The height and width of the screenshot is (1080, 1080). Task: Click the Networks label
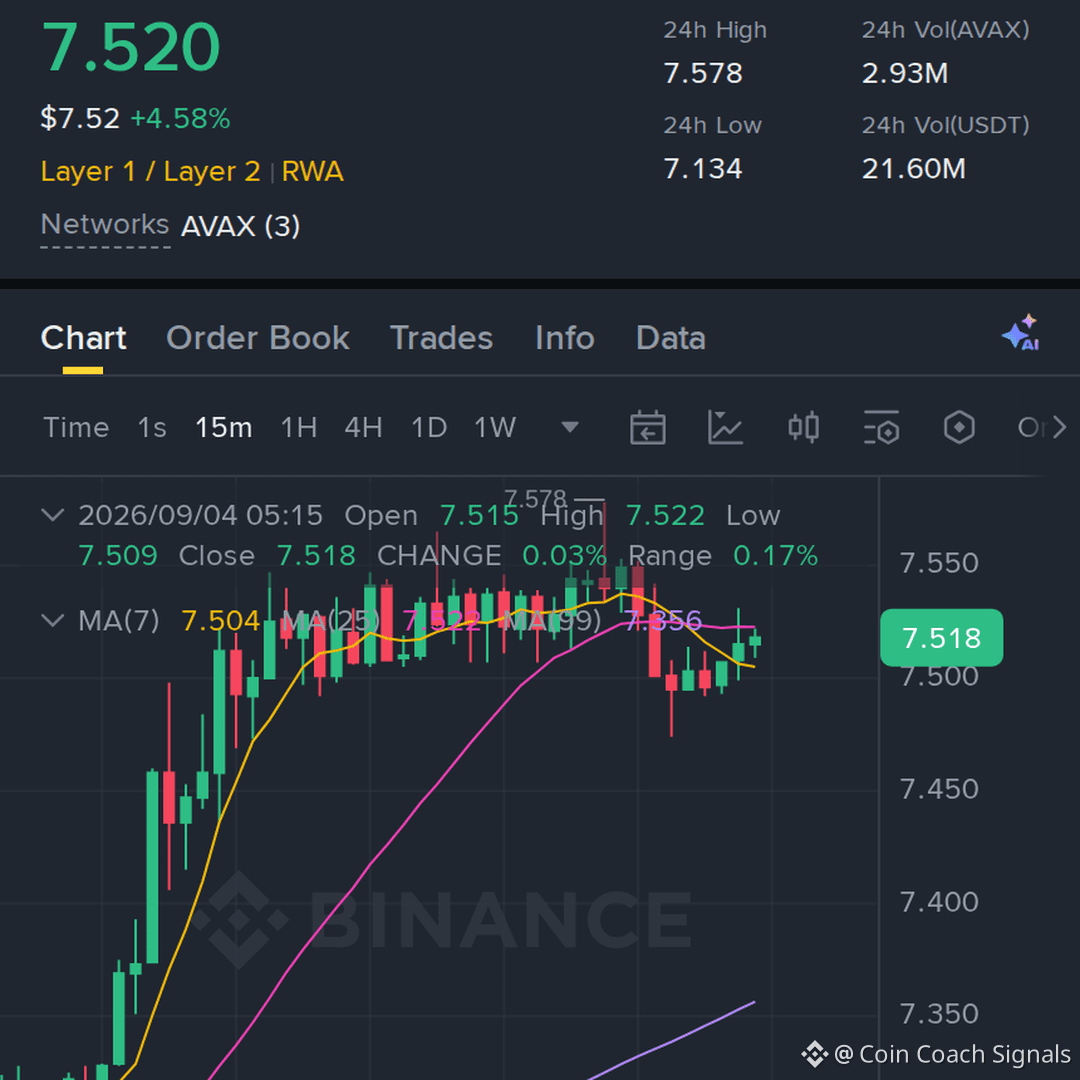click(x=105, y=225)
